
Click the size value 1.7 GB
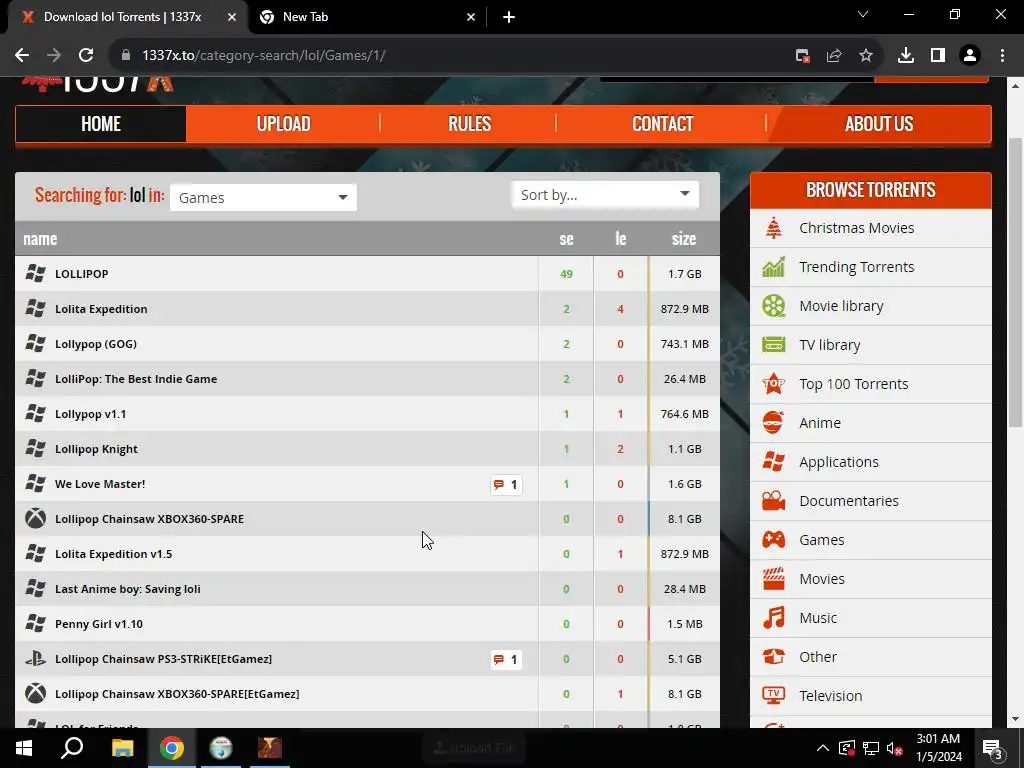coord(684,274)
